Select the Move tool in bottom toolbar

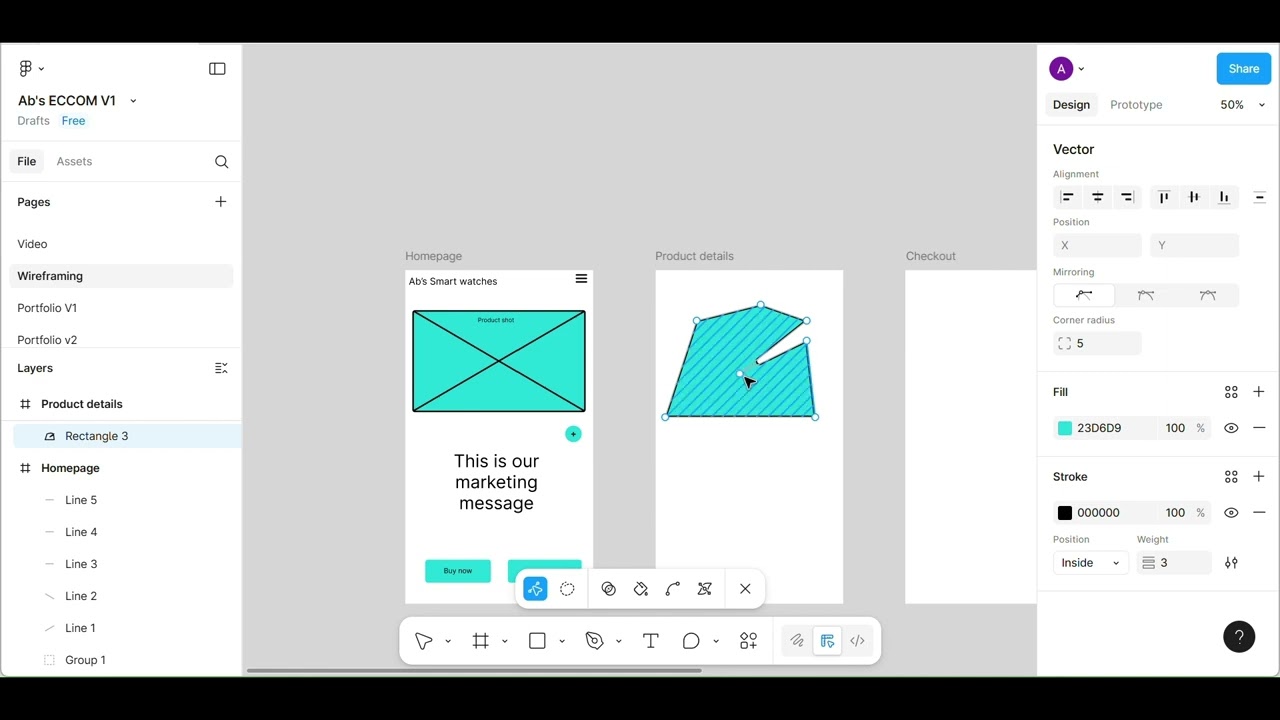tap(424, 641)
